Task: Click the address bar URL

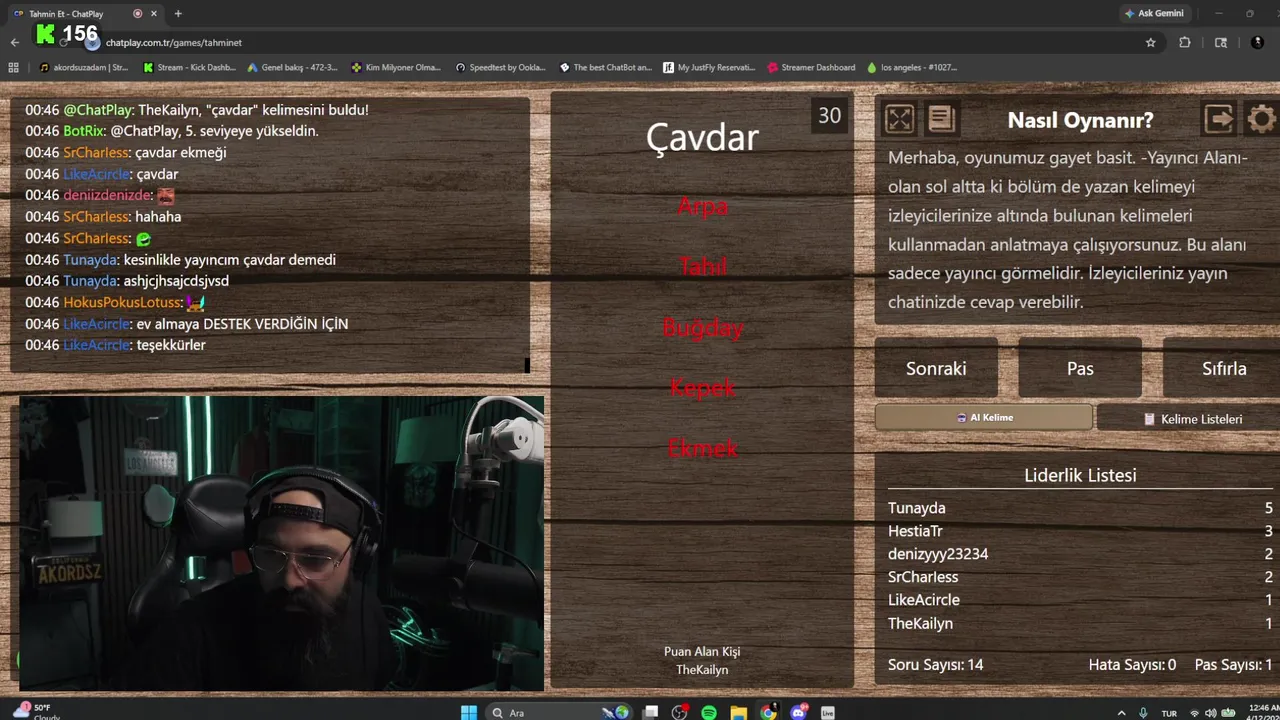Action: [174, 43]
